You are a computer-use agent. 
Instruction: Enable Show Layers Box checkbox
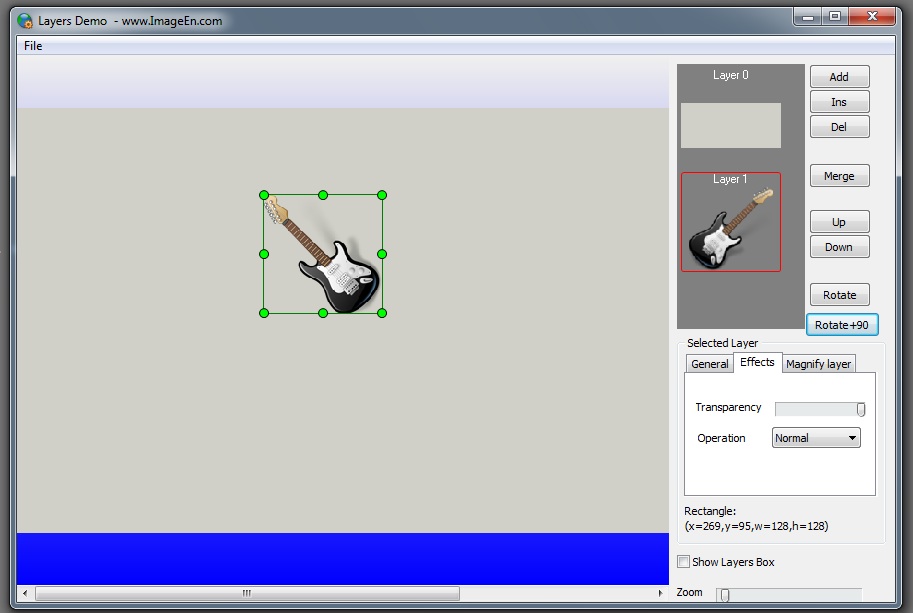684,562
